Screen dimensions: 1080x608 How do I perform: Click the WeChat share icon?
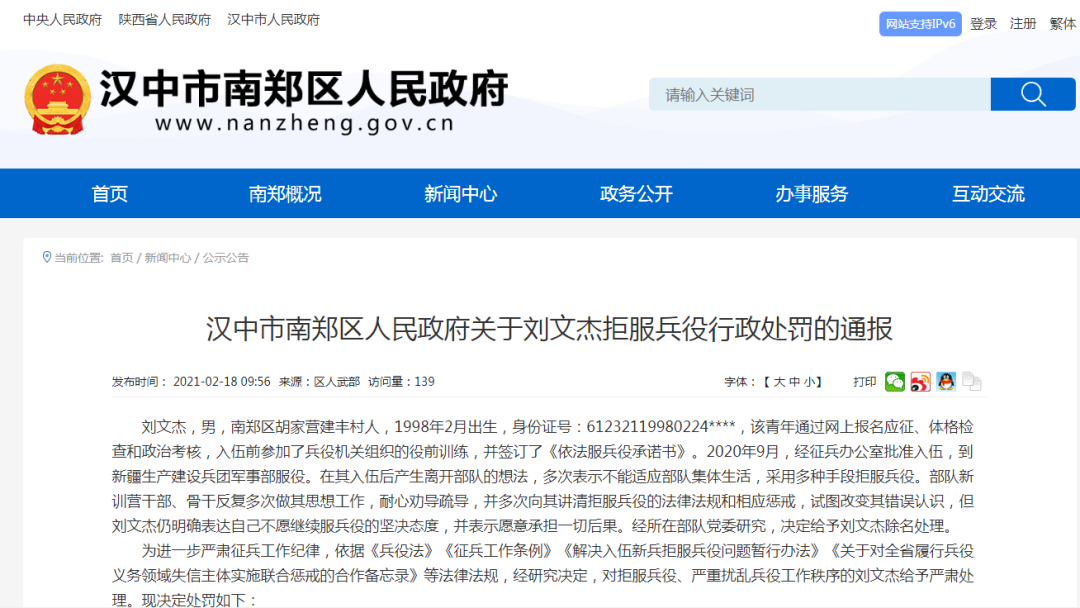click(x=894, y=382)
